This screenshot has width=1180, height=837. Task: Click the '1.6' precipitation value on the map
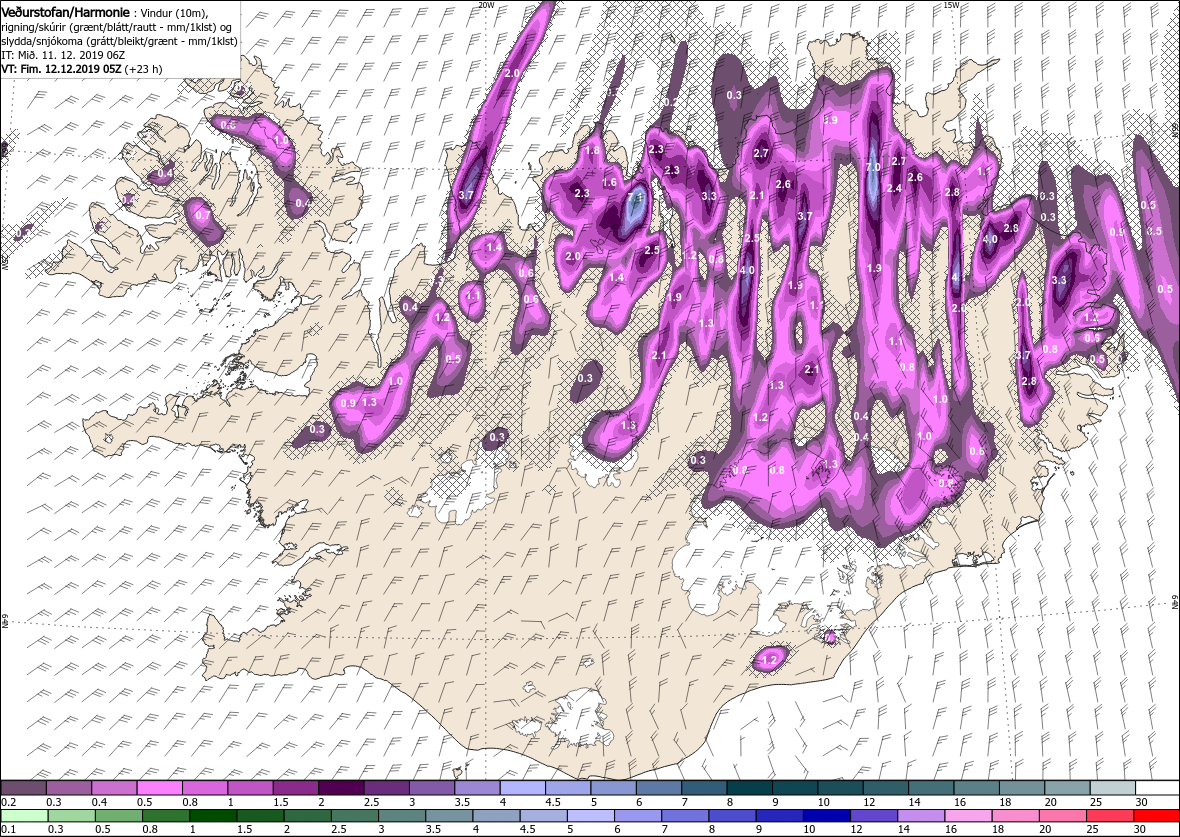[609, 182]
